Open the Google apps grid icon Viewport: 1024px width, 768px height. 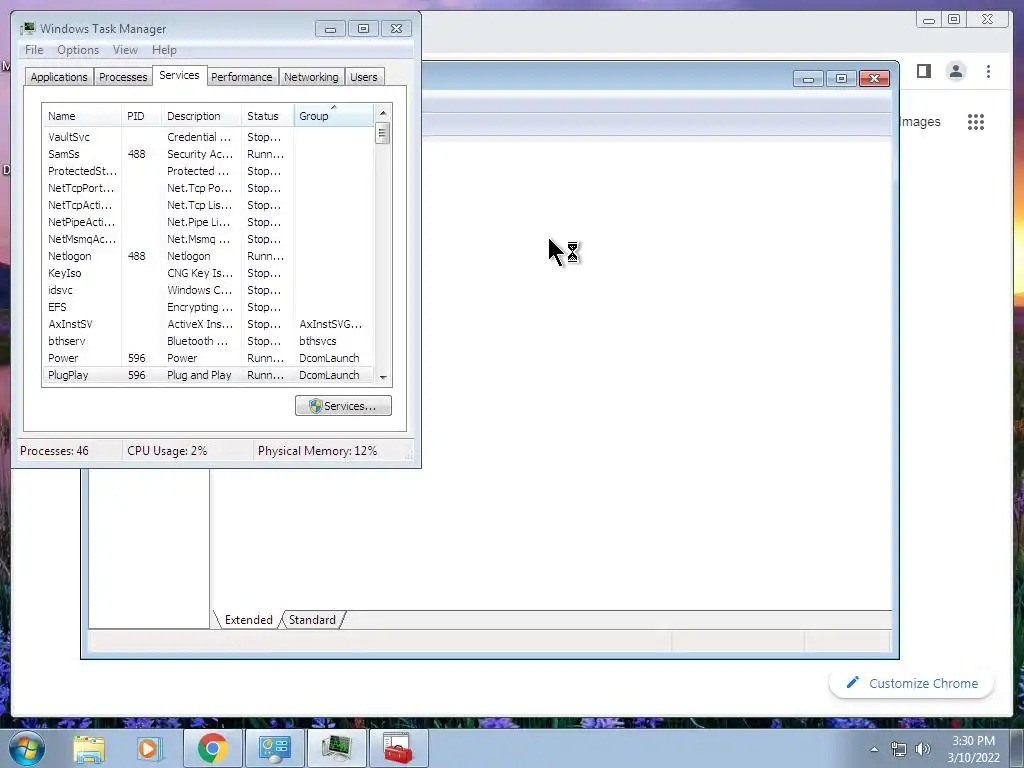[976, 122]
